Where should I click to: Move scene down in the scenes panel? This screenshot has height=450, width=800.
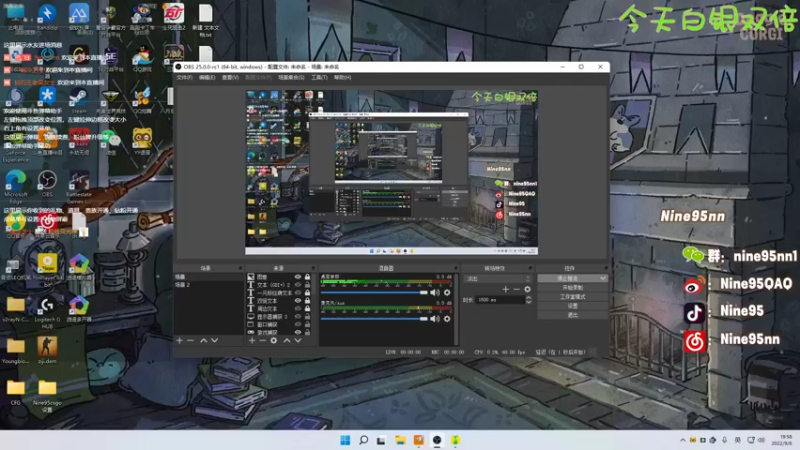point(214,340)
